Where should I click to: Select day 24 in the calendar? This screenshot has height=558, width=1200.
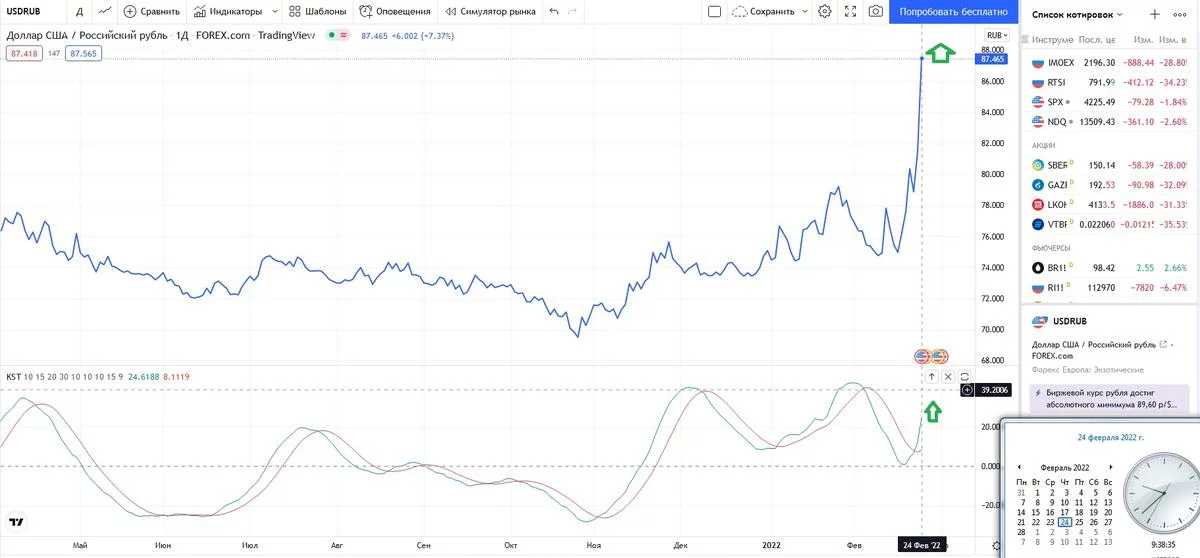[1065, 522]
